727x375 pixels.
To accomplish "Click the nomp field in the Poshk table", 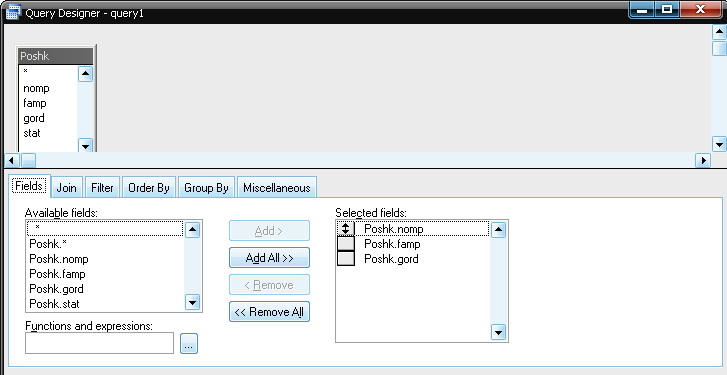I will click(48, 88).
